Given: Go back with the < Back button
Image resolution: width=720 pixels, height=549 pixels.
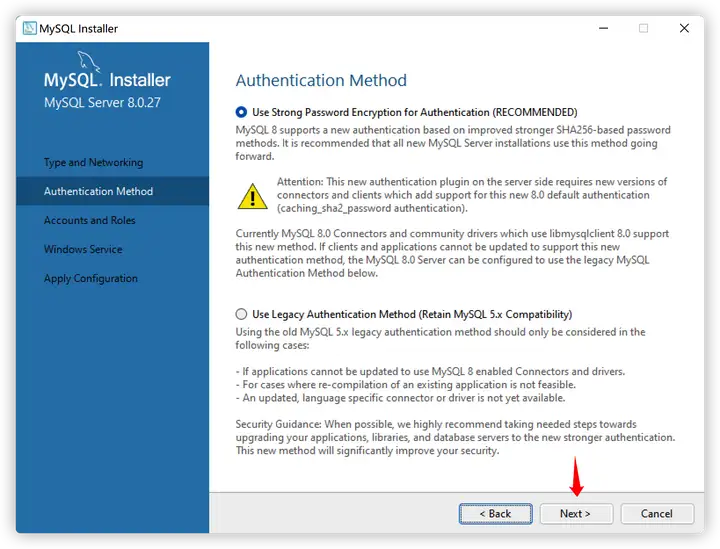Looking at the screenshot, I should (495, 514).
